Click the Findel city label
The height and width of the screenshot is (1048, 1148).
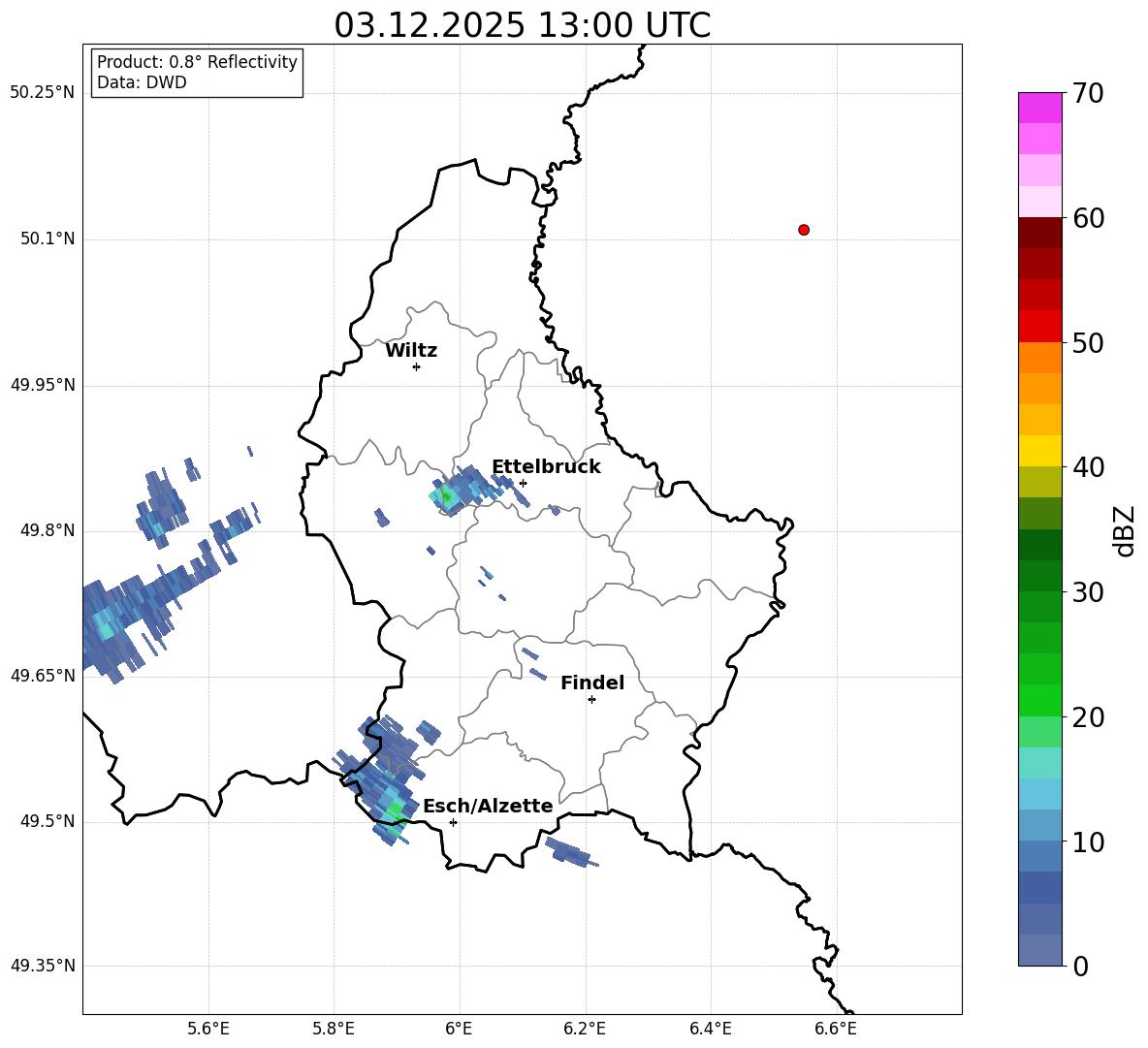[x=592, y=683]
